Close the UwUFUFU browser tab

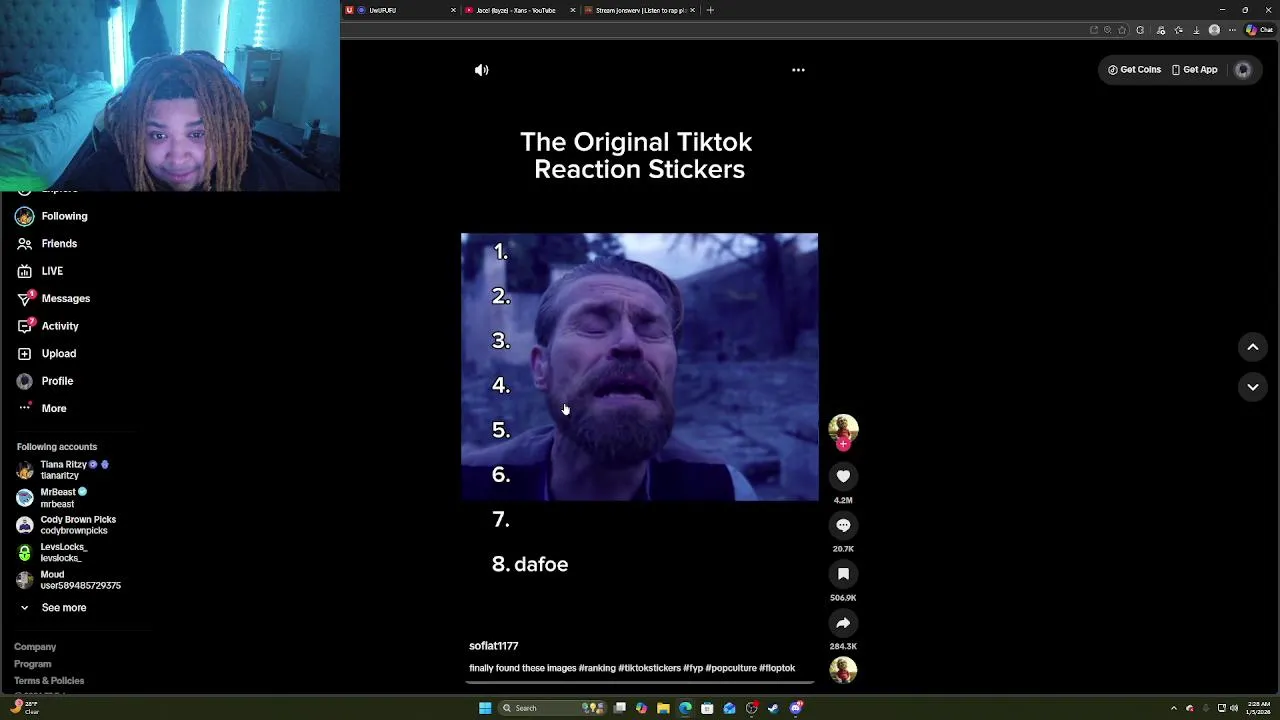(453, 10)
